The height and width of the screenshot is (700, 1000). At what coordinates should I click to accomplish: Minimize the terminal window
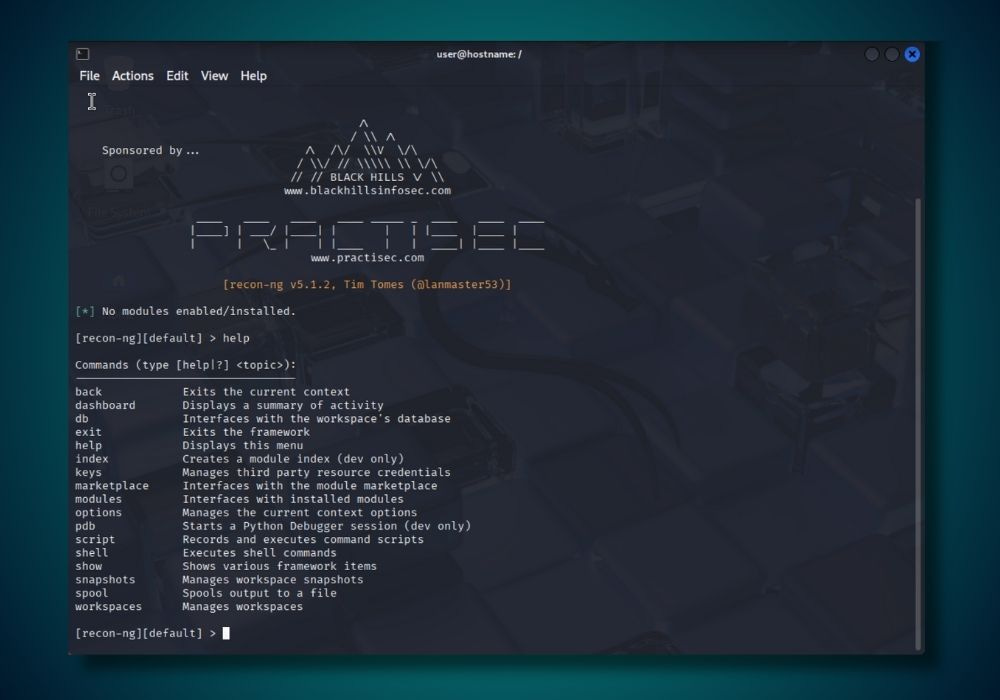pyautogui.click(x=871, y=54)
